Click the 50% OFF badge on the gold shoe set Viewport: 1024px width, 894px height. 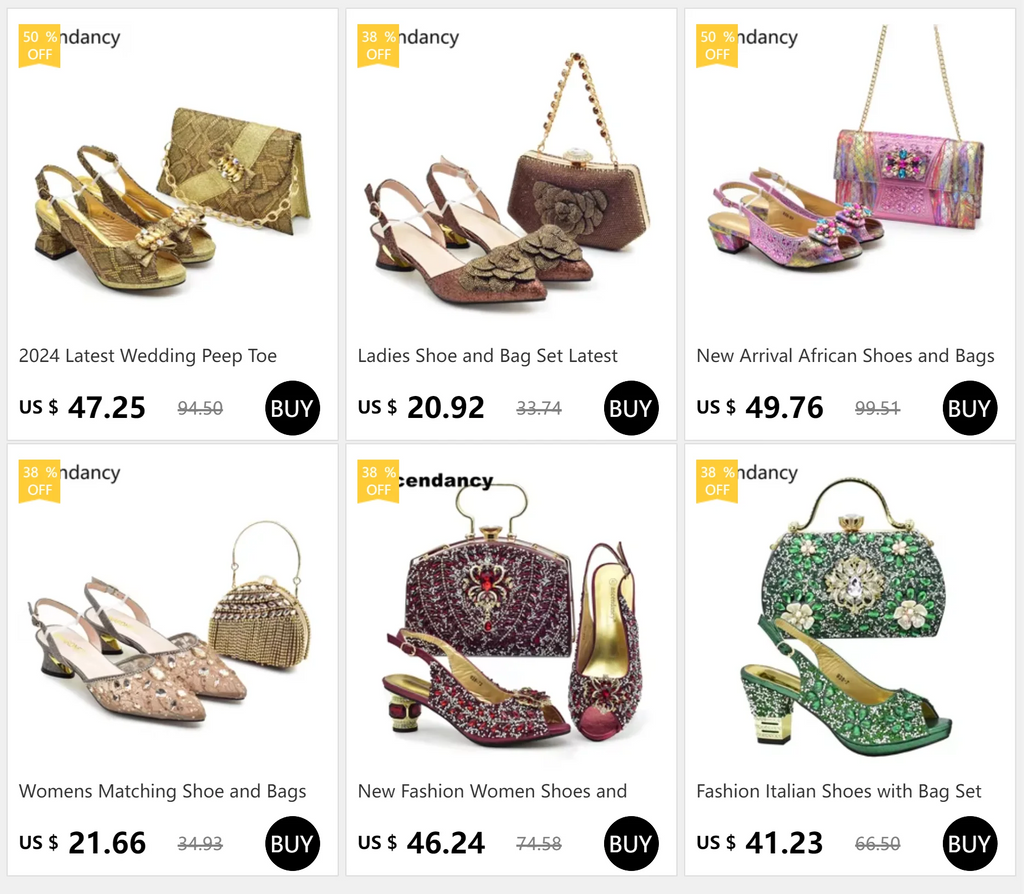coord(40,46)
